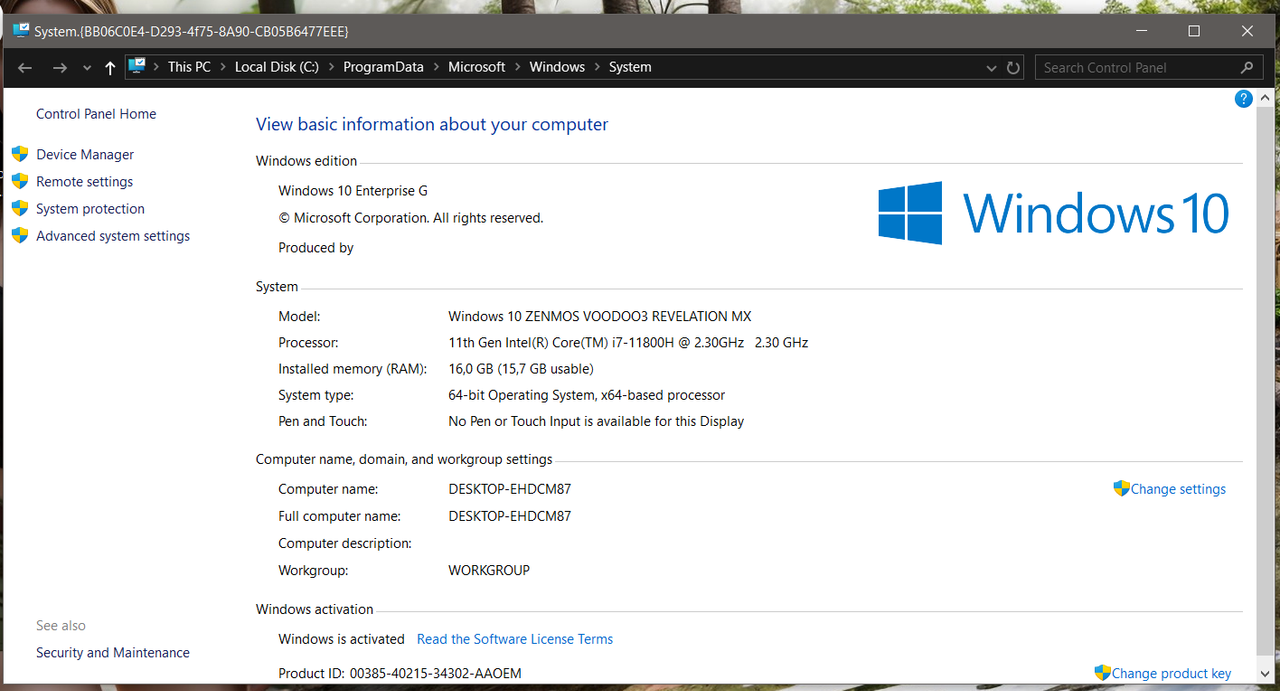Click shield icon beside Advanced system settings
Image resolution: width=1280 pixels, height=691 pixels.
19,235
